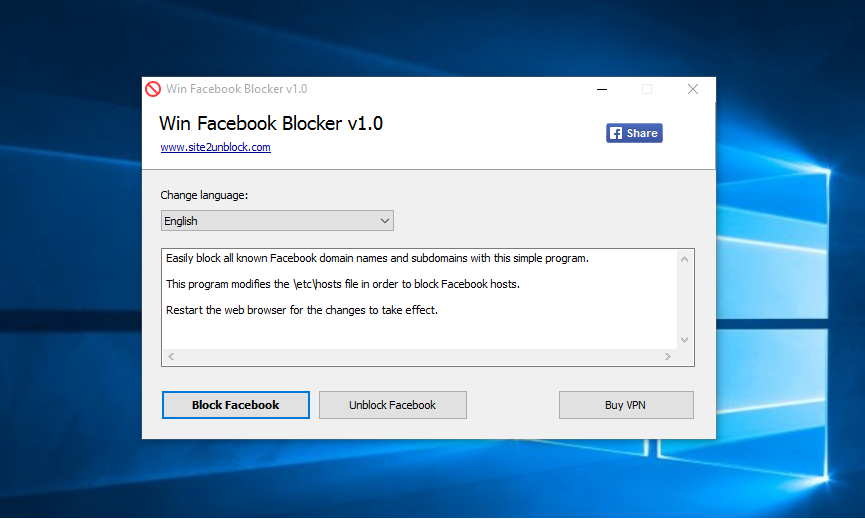Open the www.site2unblock.com link
This screenshot has width=865, height=519.
coord(215,147)
